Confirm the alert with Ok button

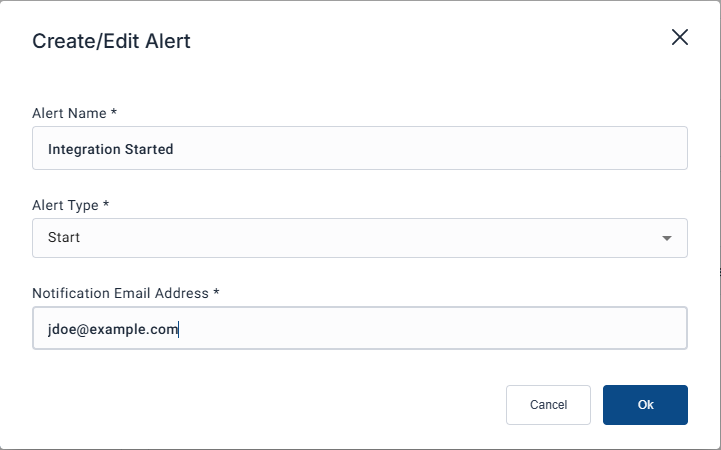[x=645, y=405]
